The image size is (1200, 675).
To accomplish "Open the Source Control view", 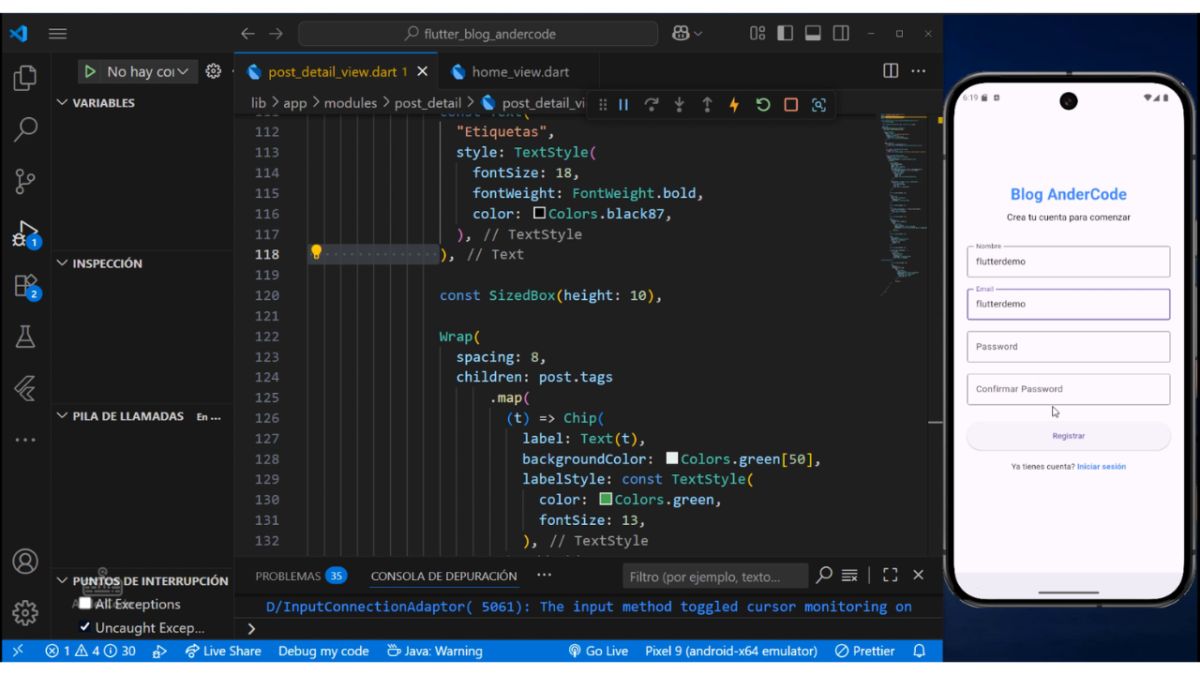I will pos(25,181).
